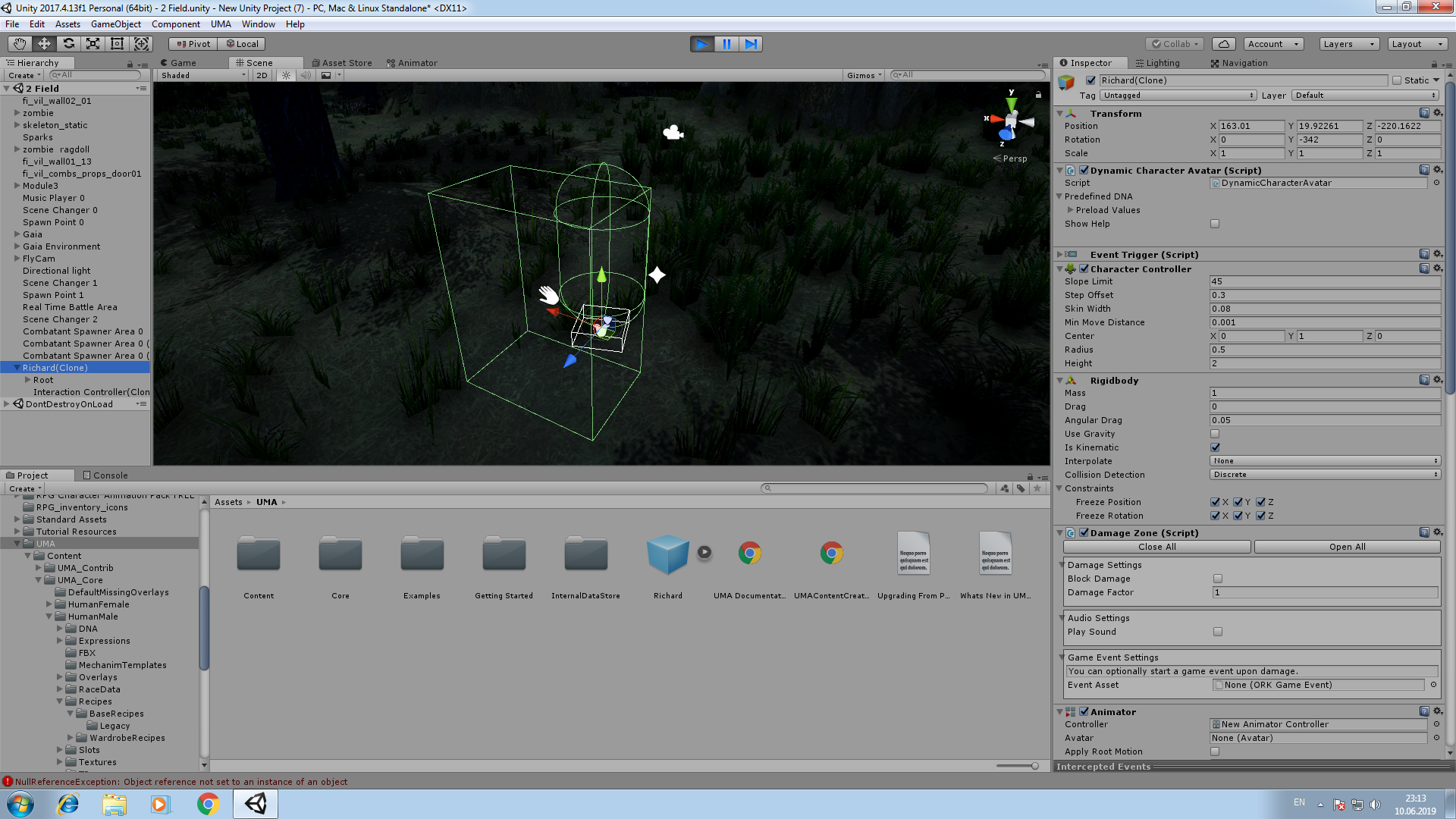
Task: Open Layer dropdown Default
Action: (x=1365, y=96)
